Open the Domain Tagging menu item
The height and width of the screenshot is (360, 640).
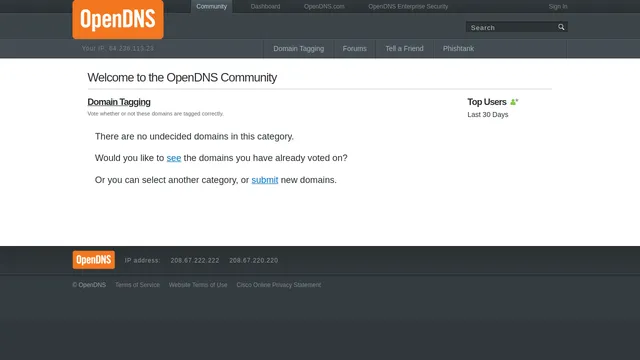pyautogui.click(x=299, y=49)
